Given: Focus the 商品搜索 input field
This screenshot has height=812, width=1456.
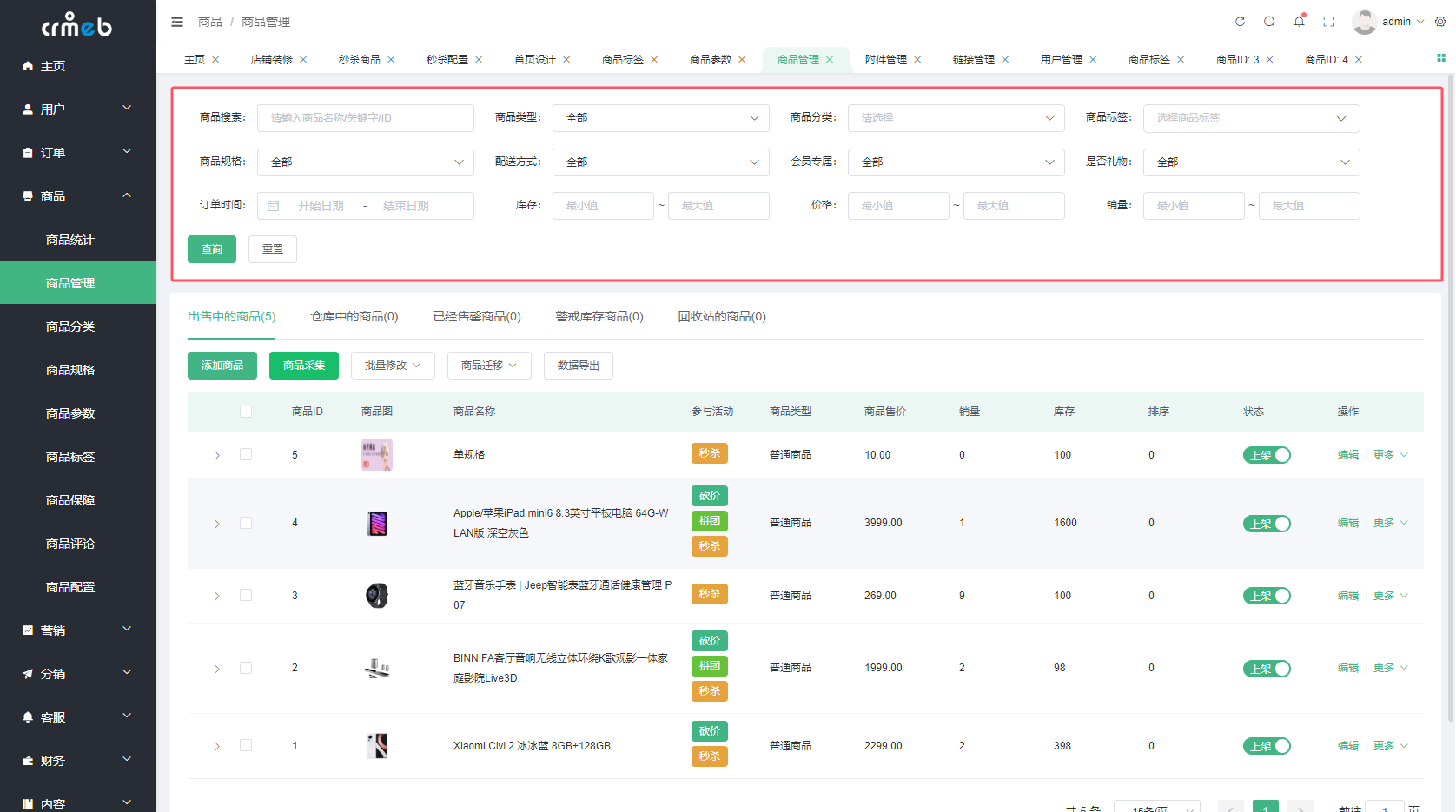Looking at the screenshot, I should tap(365, 118).
